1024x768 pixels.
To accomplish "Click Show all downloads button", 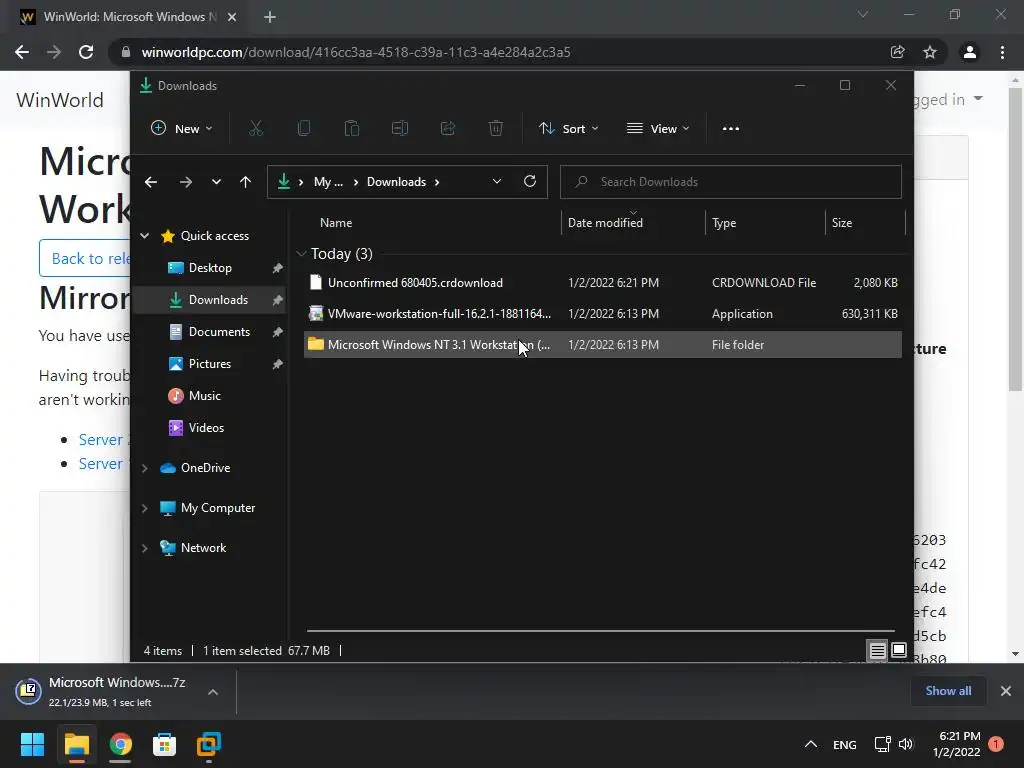I will pos(948,691).
